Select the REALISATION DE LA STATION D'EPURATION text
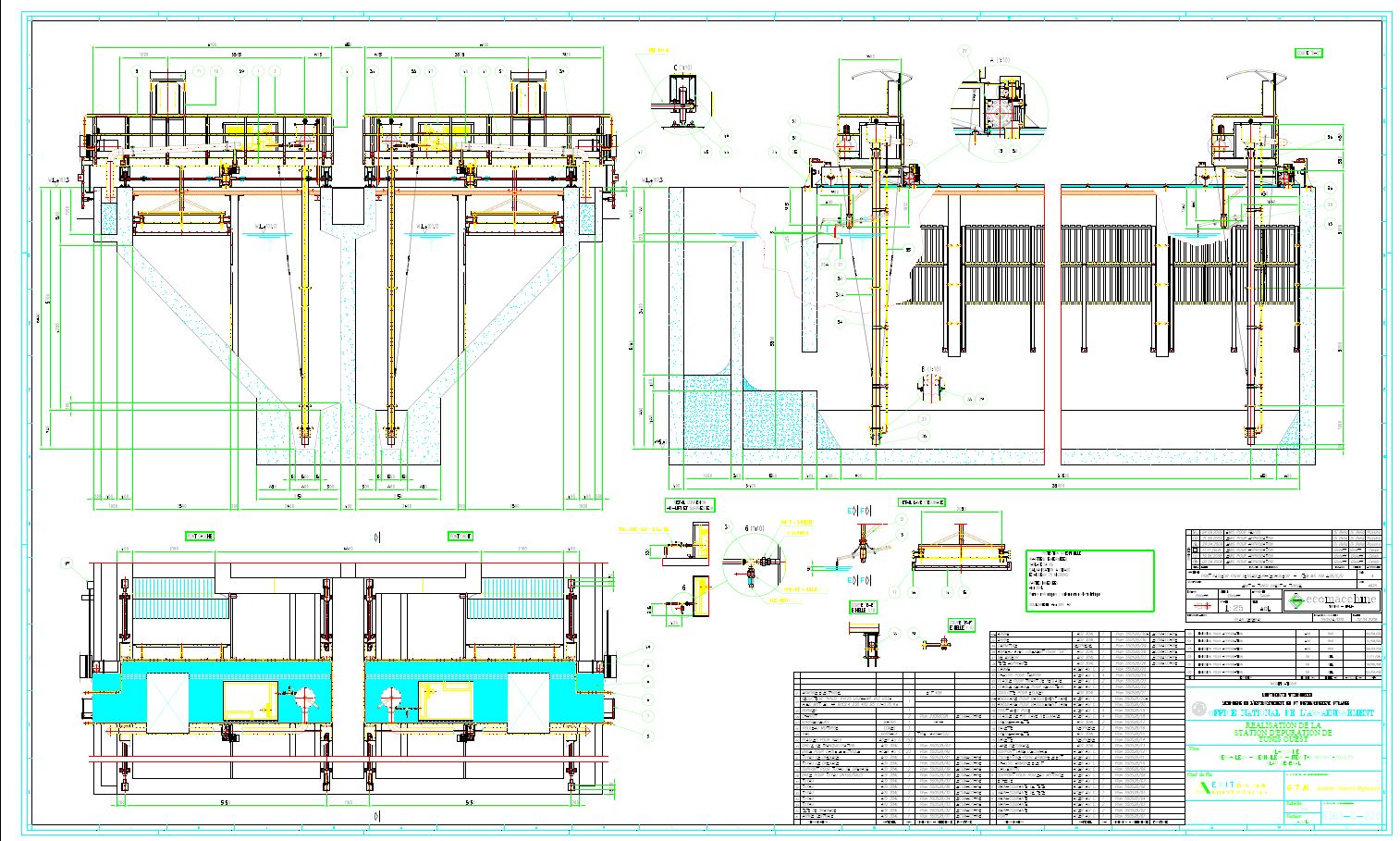This screenshot has height=841, width=1400. [1283, 730]
